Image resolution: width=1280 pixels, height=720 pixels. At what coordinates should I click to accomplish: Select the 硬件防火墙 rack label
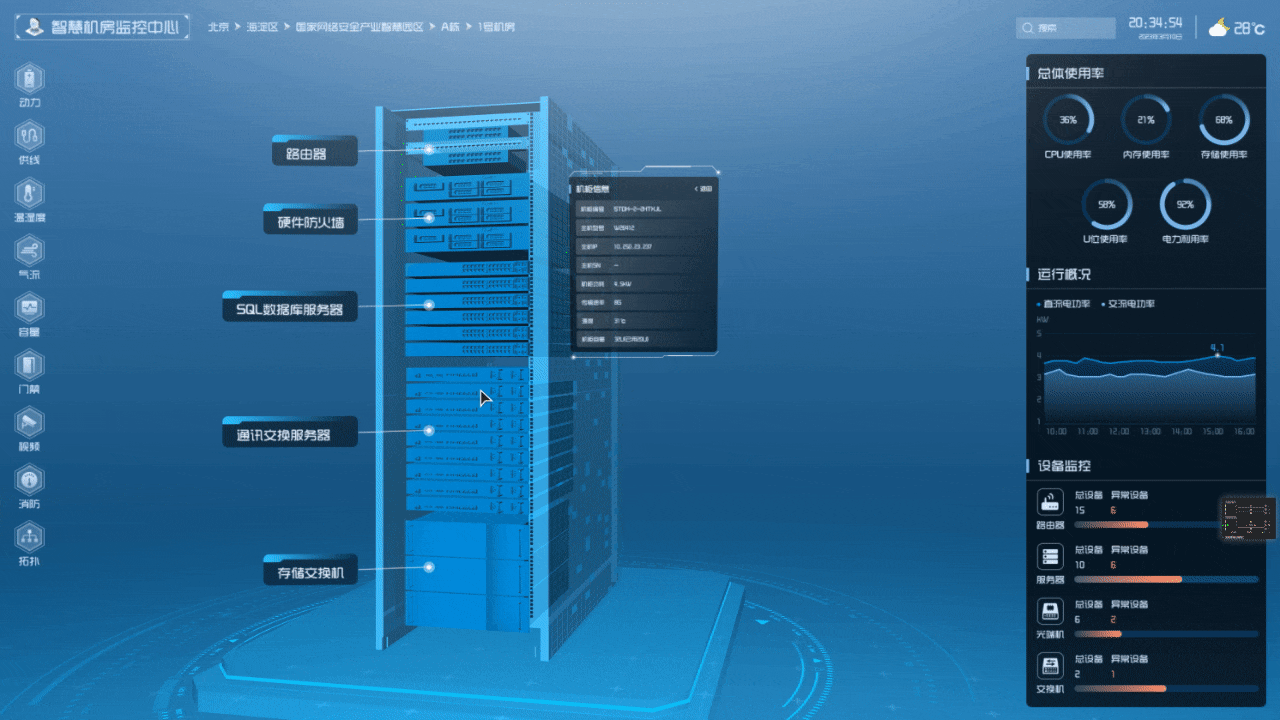[x=310, y=221]
